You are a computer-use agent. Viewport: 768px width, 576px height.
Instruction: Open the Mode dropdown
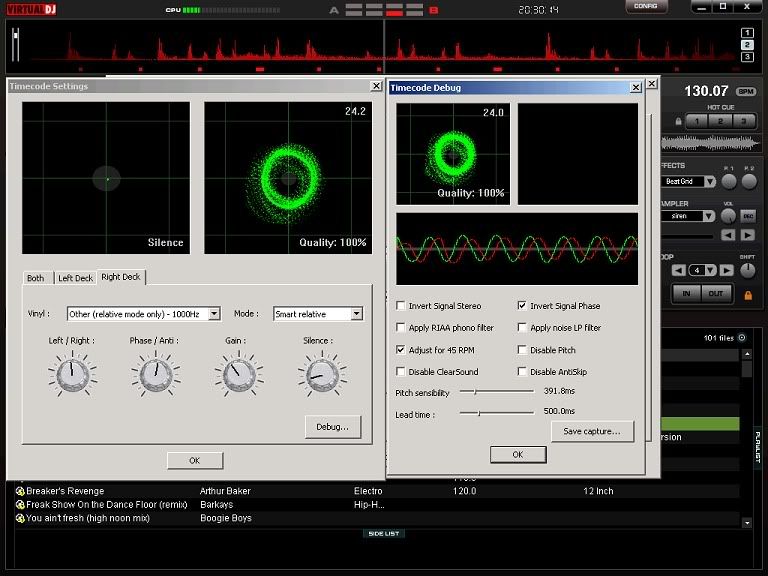[357, 314]
